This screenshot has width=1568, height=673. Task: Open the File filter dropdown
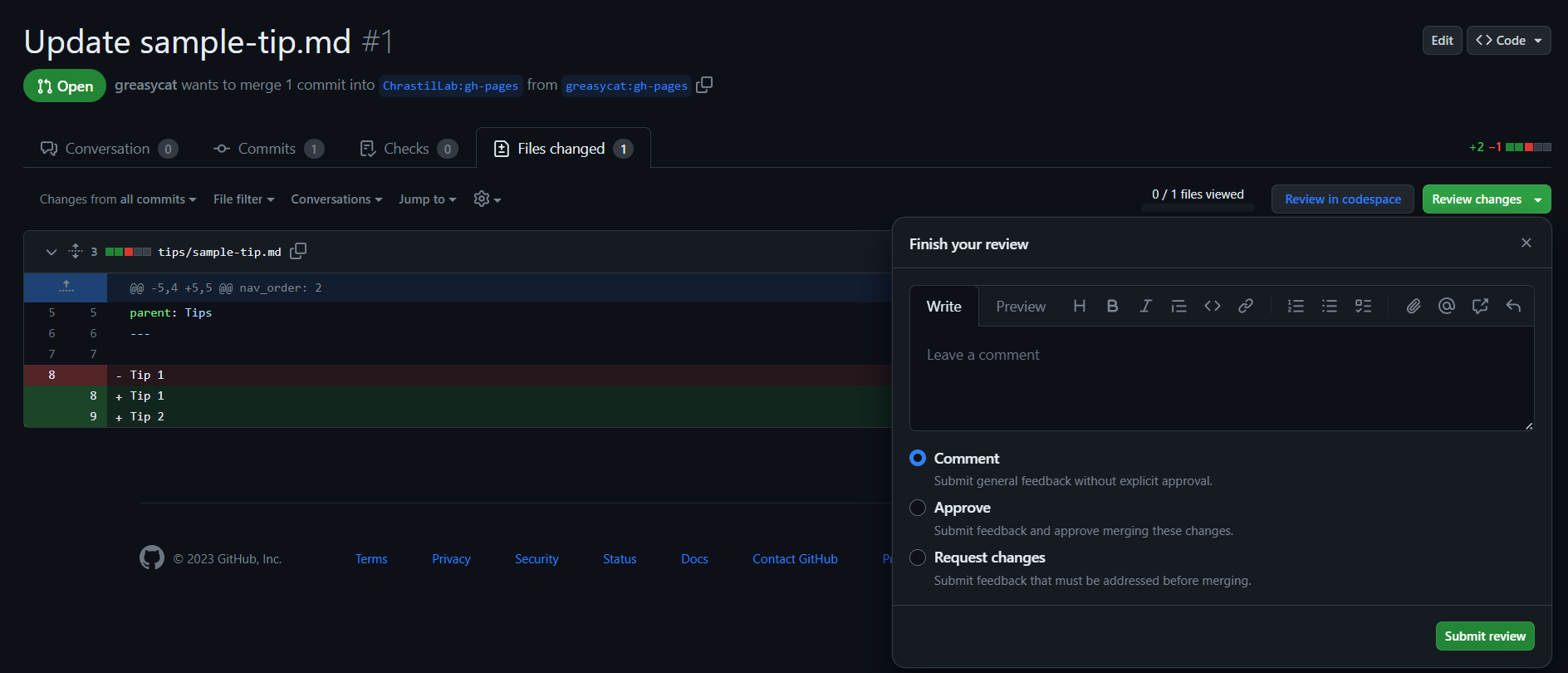(x=243, y=199)
